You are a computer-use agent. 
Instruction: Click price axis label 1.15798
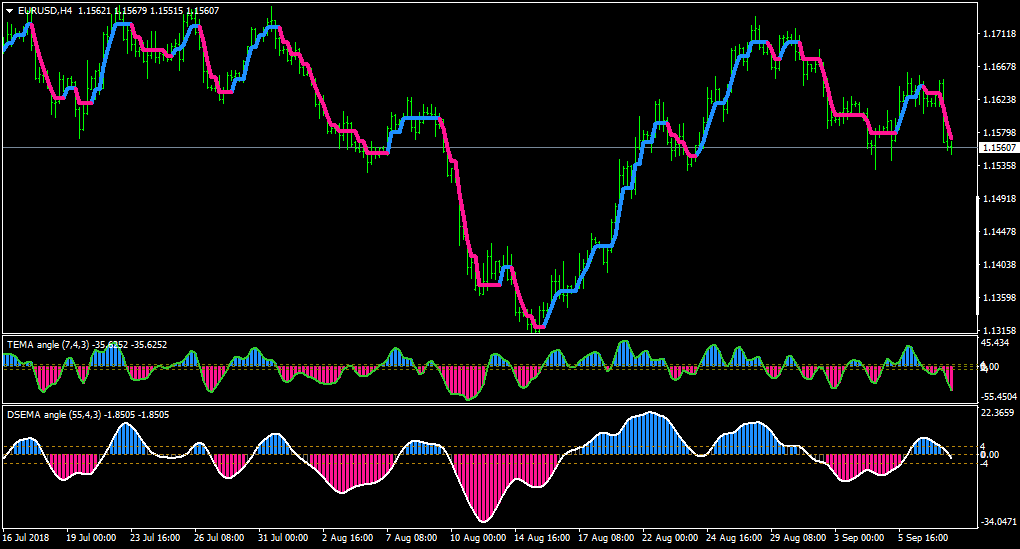click(x=999, y=132)
